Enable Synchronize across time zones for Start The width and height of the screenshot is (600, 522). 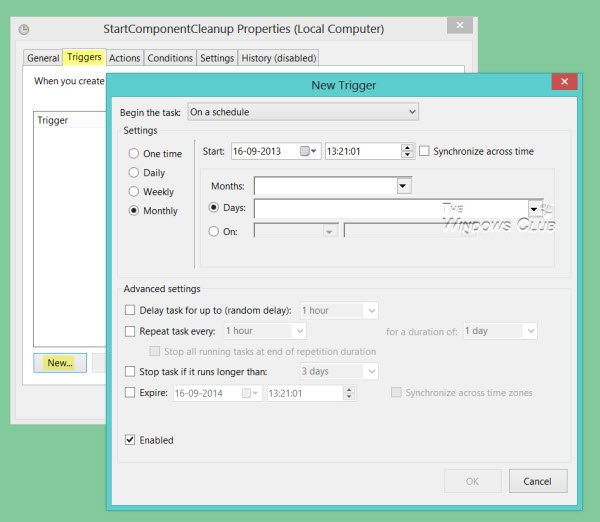(425, 152)
